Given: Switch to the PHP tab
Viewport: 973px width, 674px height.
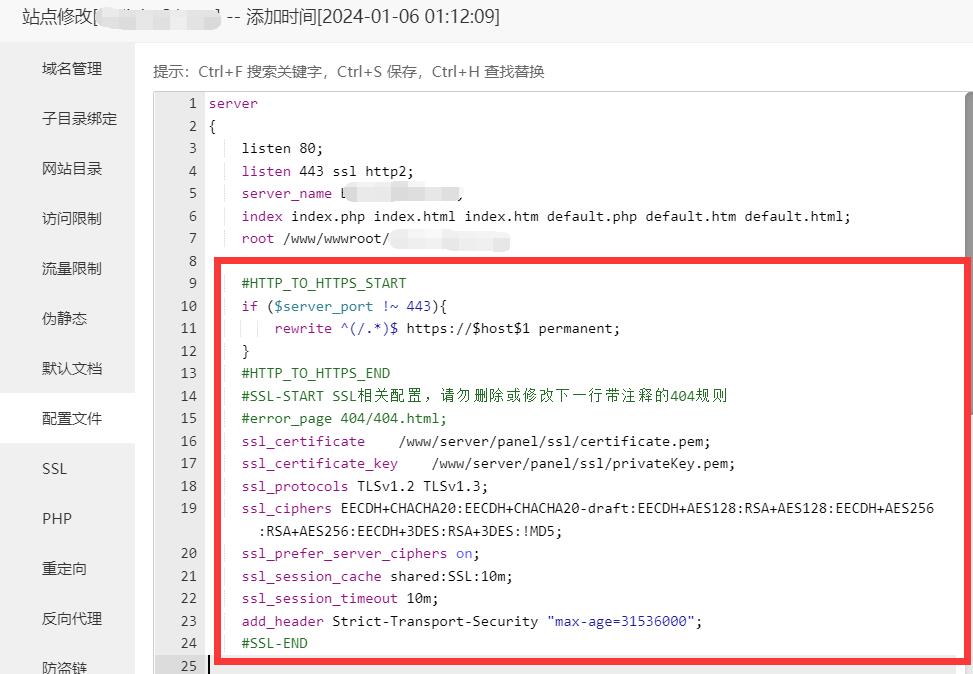Looking at the screenshot, I should 56,519.
